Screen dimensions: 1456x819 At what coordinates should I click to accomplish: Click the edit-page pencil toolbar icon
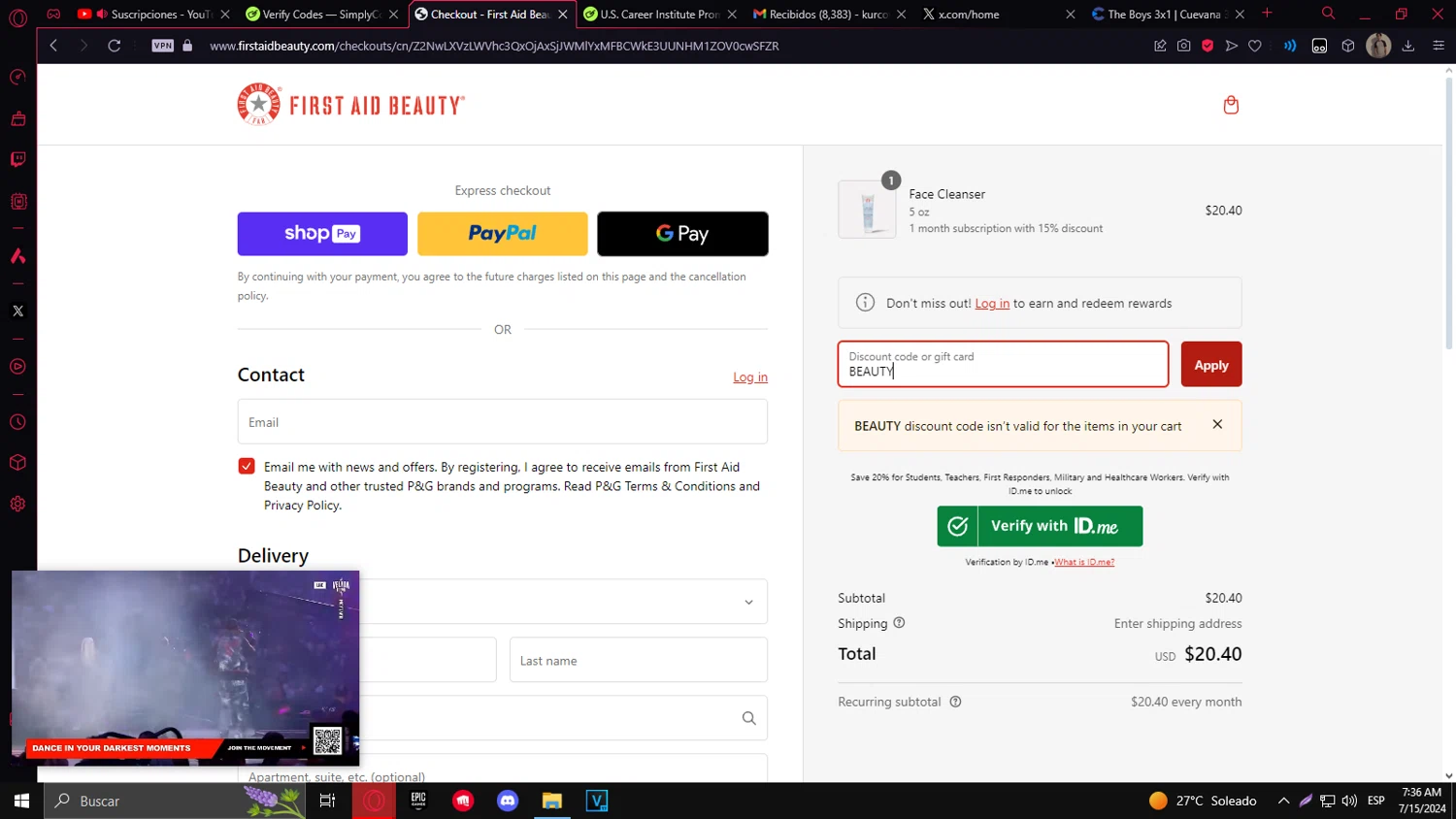(x=1160, y=46)
